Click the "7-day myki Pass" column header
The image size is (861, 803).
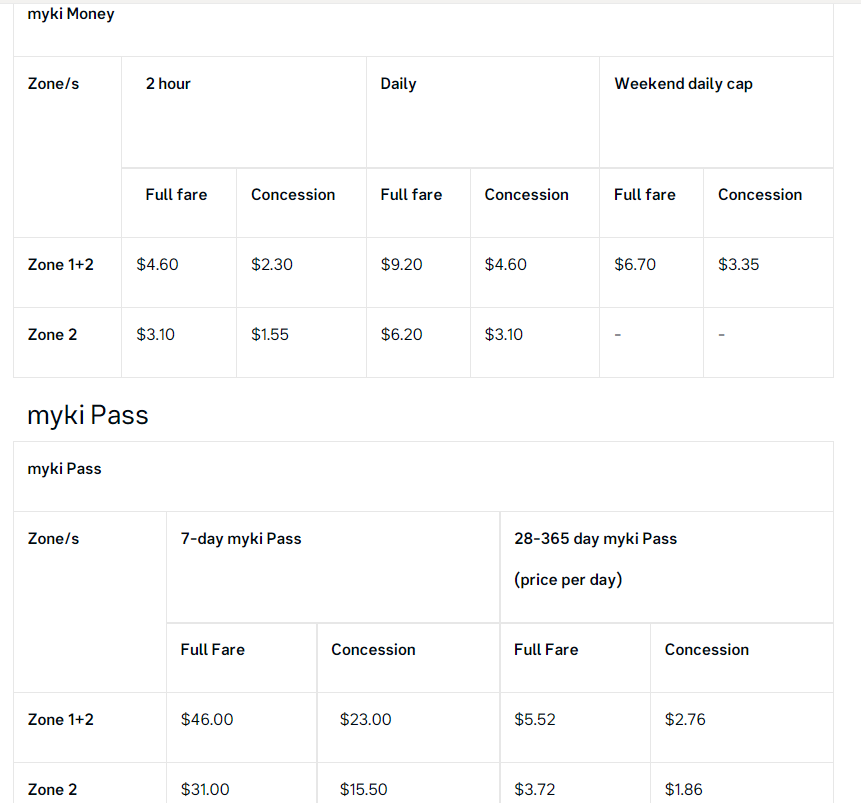pos(241,539)
